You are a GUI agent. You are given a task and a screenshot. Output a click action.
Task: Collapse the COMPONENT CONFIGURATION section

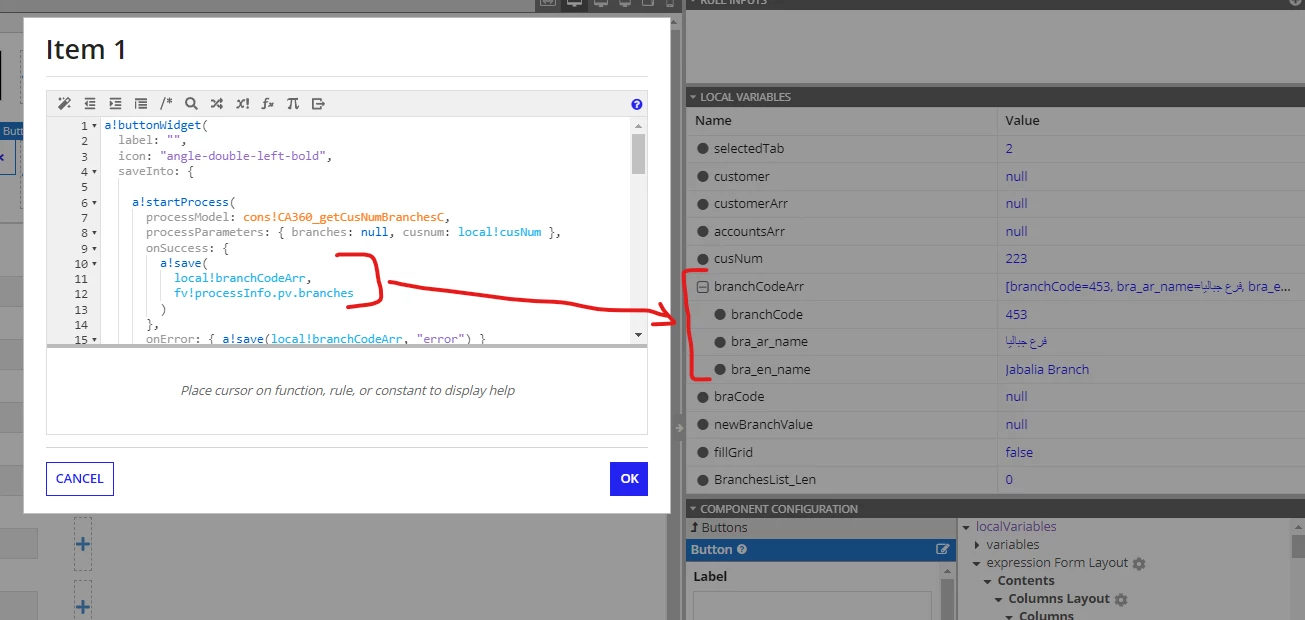(x=693, y=509)
